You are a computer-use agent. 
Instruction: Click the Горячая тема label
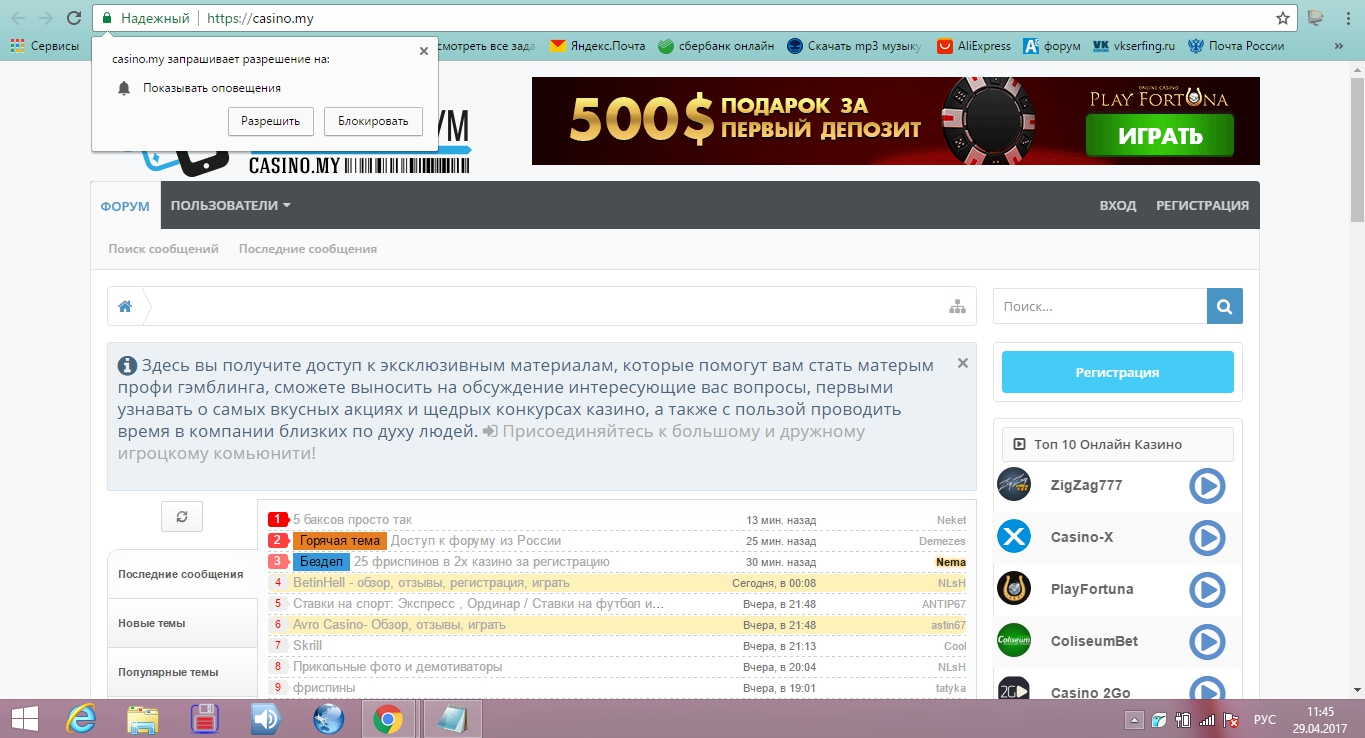point(340,541)
